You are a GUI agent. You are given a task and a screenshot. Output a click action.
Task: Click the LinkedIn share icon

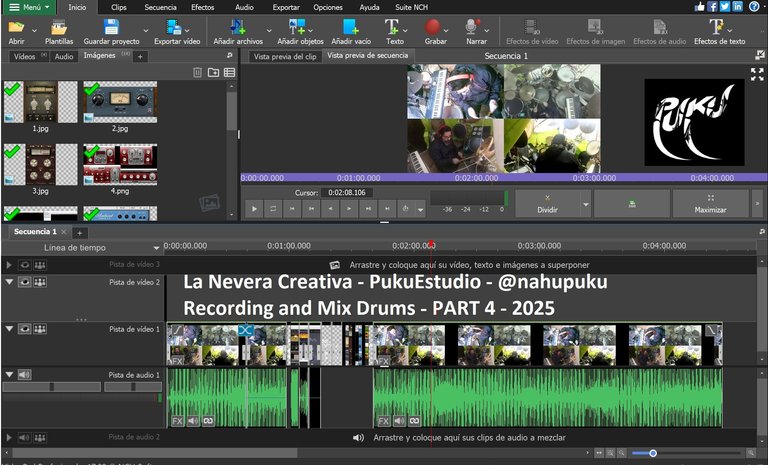click(738, 6)
